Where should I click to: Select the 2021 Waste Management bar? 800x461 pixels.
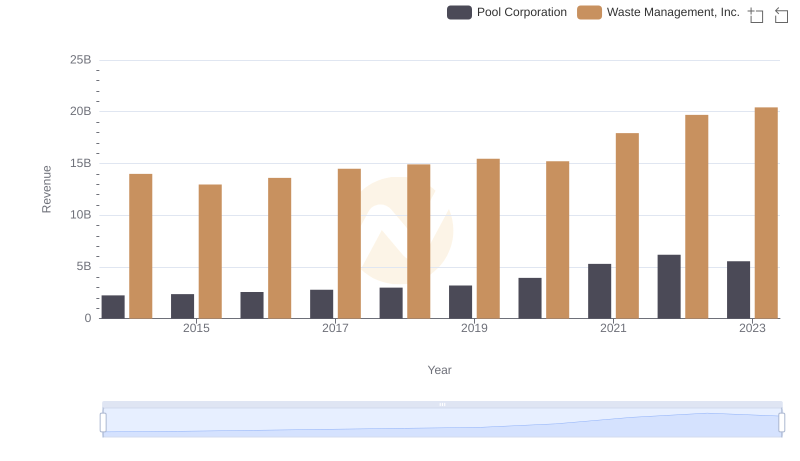tap(627, 226)
